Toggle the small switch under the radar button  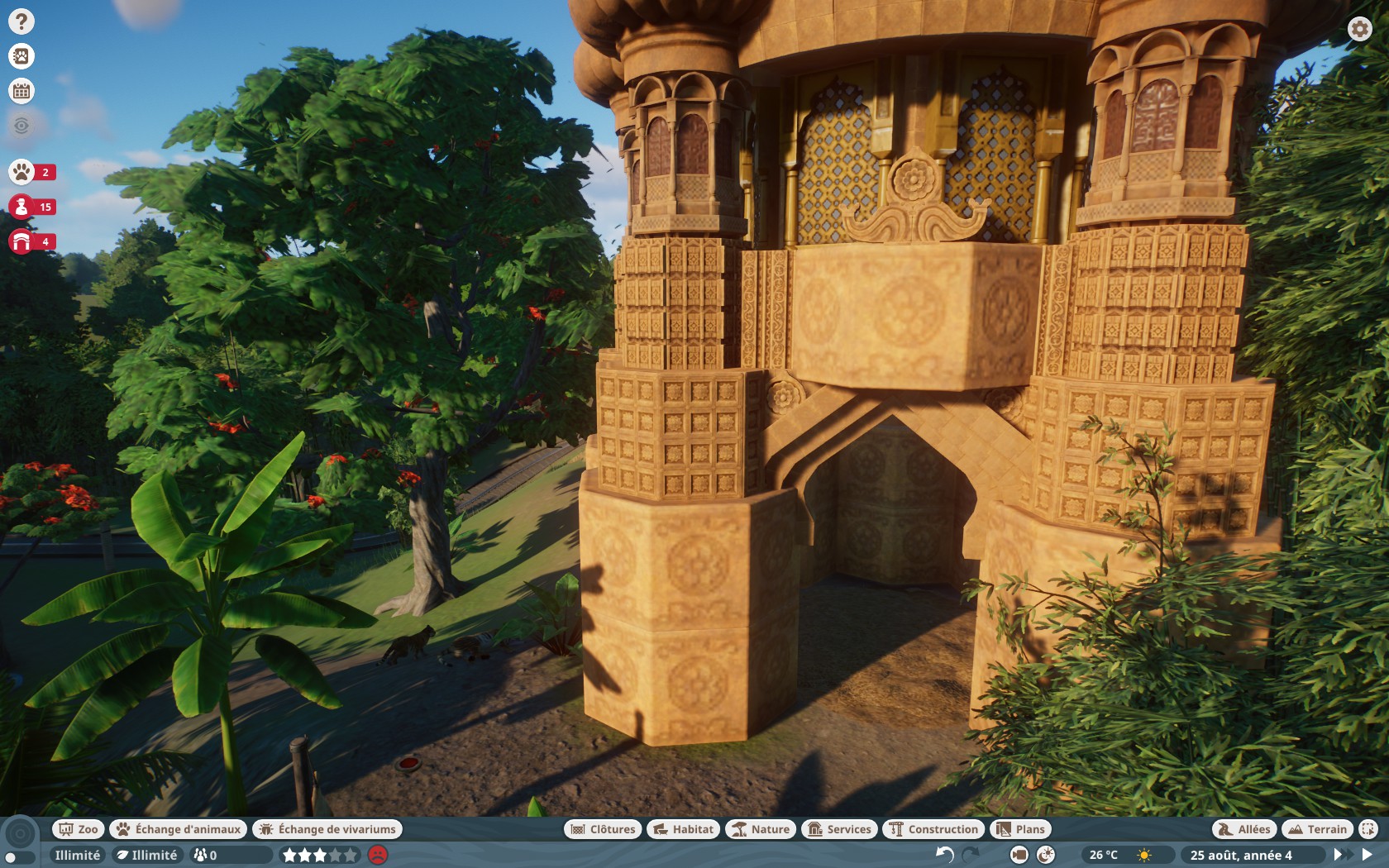click(x=20, y=858)
